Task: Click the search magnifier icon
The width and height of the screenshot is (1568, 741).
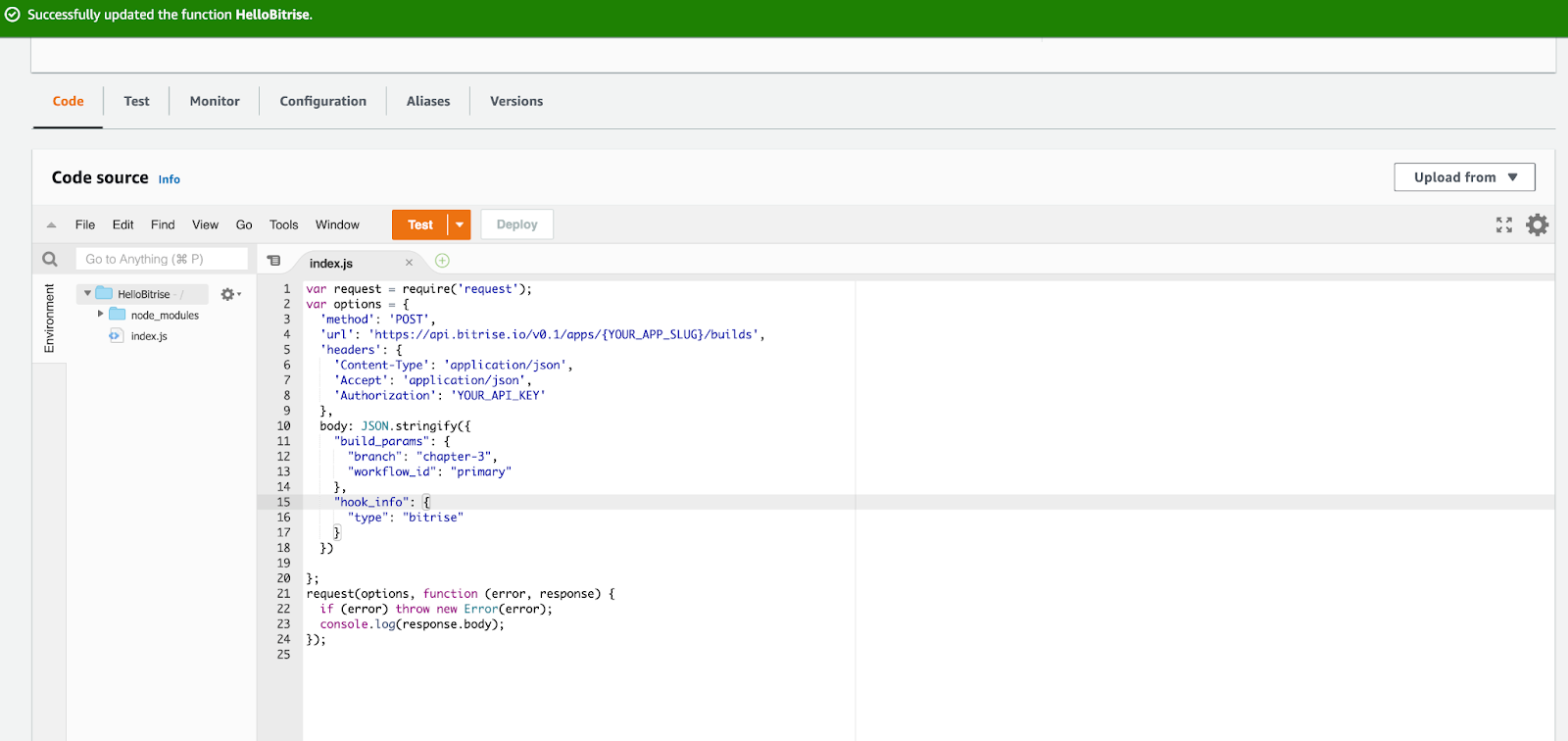Action: 50,259
